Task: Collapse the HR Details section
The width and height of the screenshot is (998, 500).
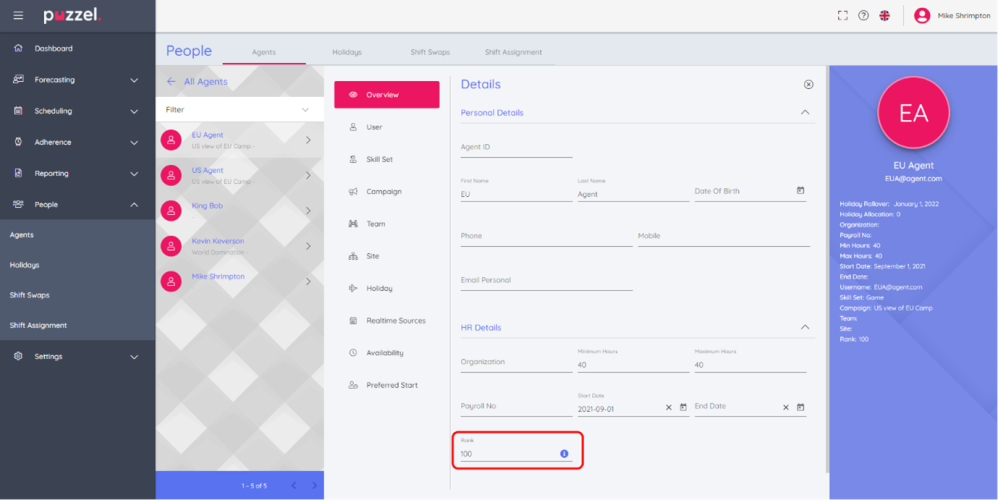Action: 805,327
